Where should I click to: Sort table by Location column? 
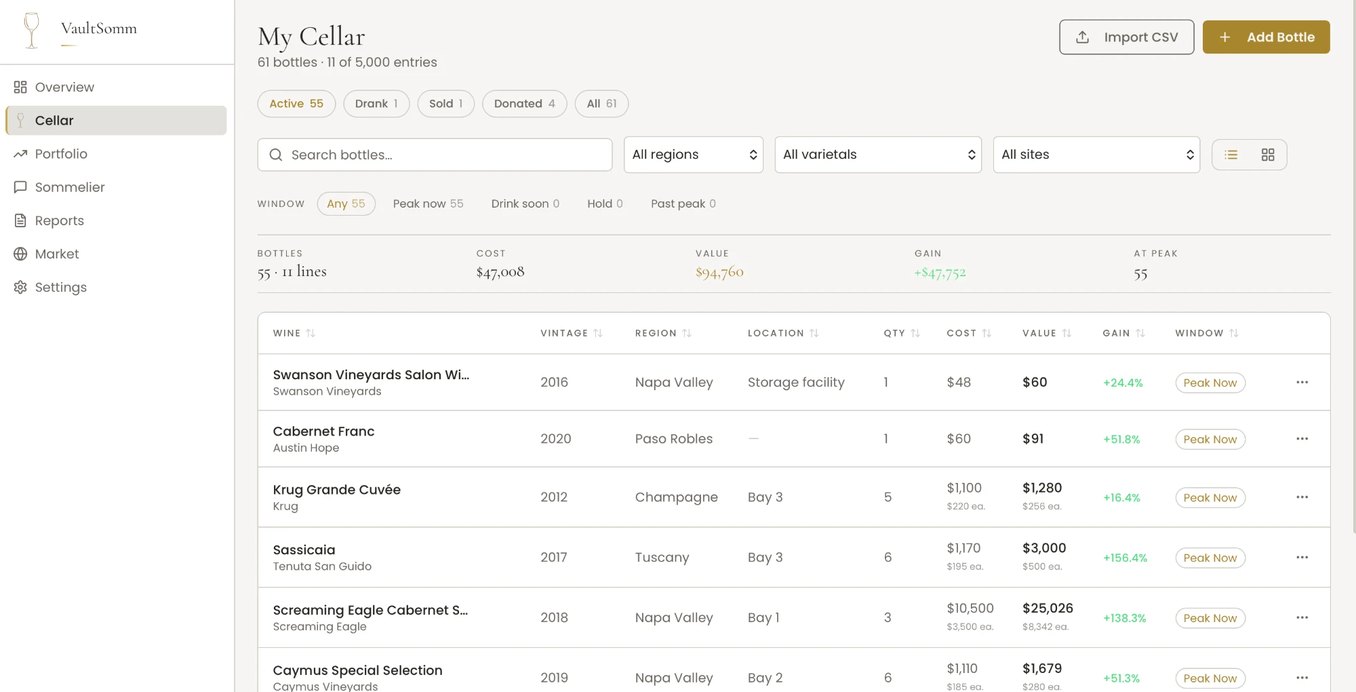(784, 333)
